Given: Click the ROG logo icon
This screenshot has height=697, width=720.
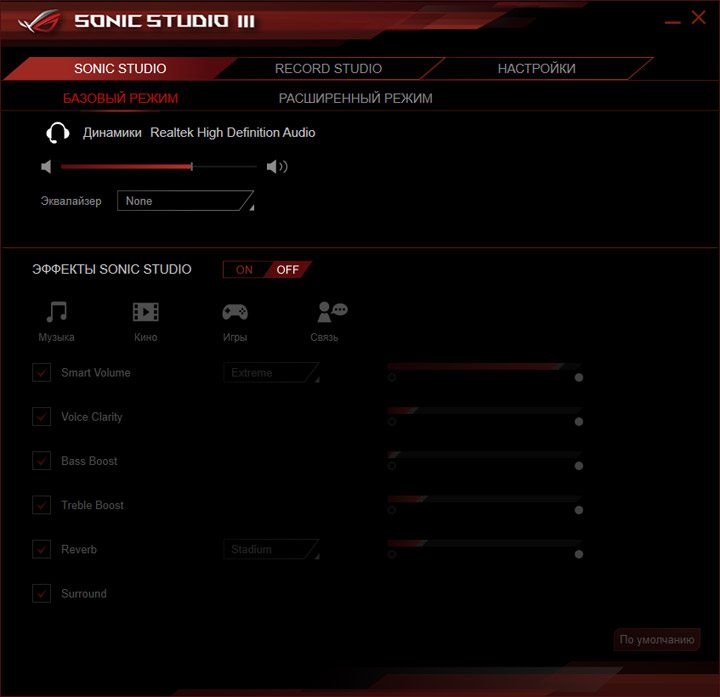Looking at the screenshot, I should coord(39,21).
